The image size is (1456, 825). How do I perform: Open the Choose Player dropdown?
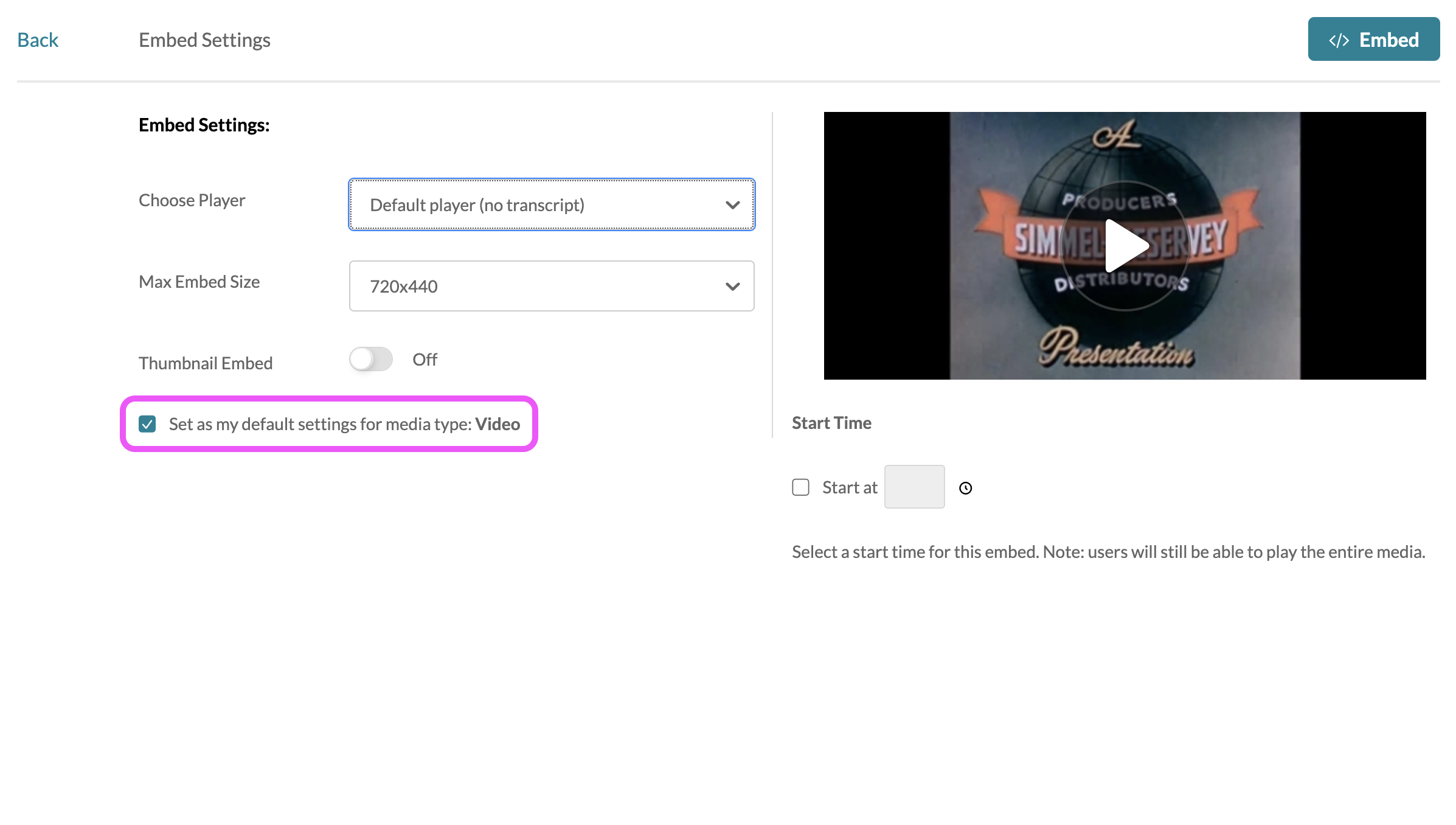551,205
